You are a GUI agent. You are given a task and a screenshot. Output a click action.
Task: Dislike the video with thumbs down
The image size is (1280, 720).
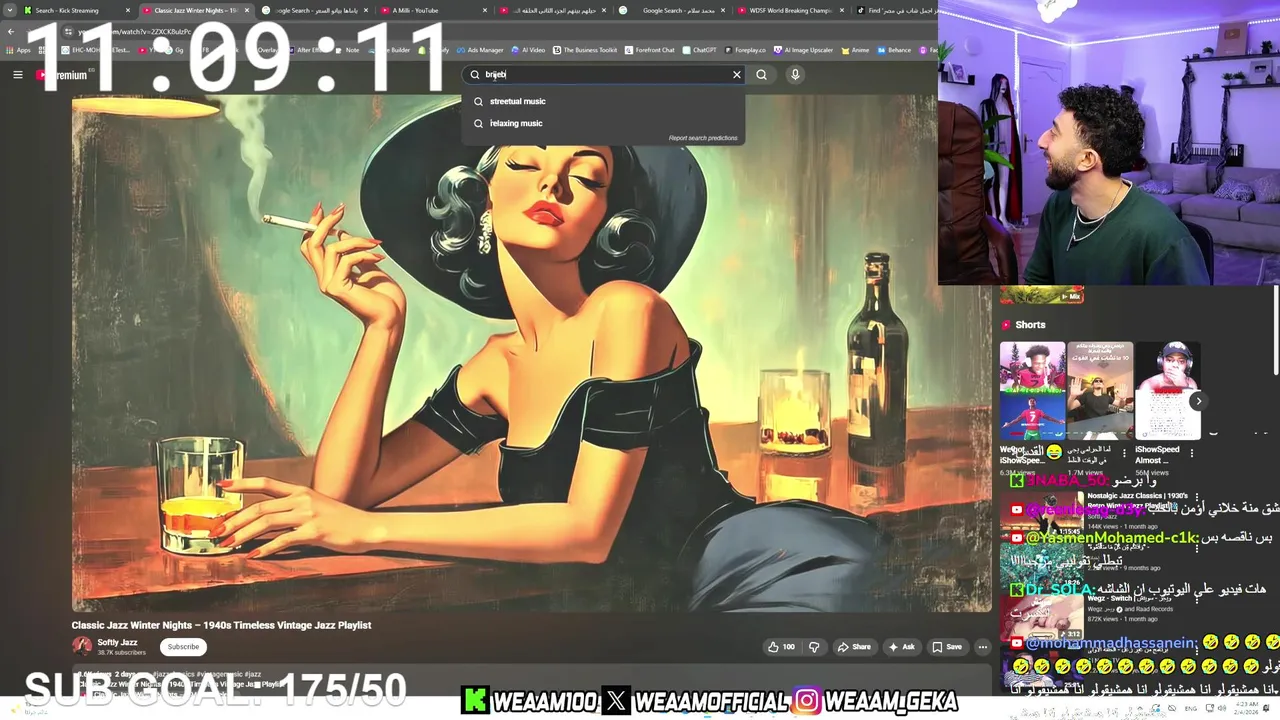click(814, 647)
